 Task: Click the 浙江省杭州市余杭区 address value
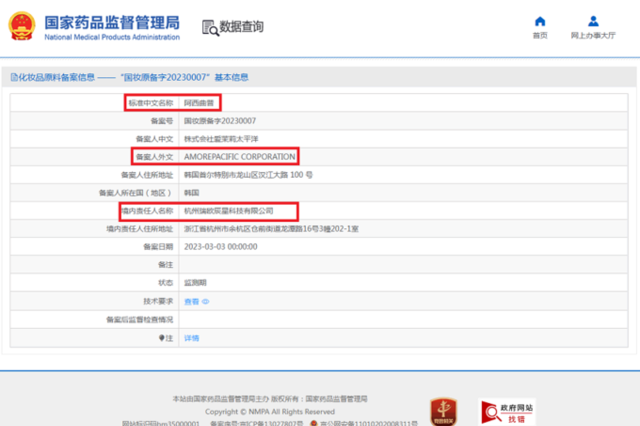[x=271, y=229]
